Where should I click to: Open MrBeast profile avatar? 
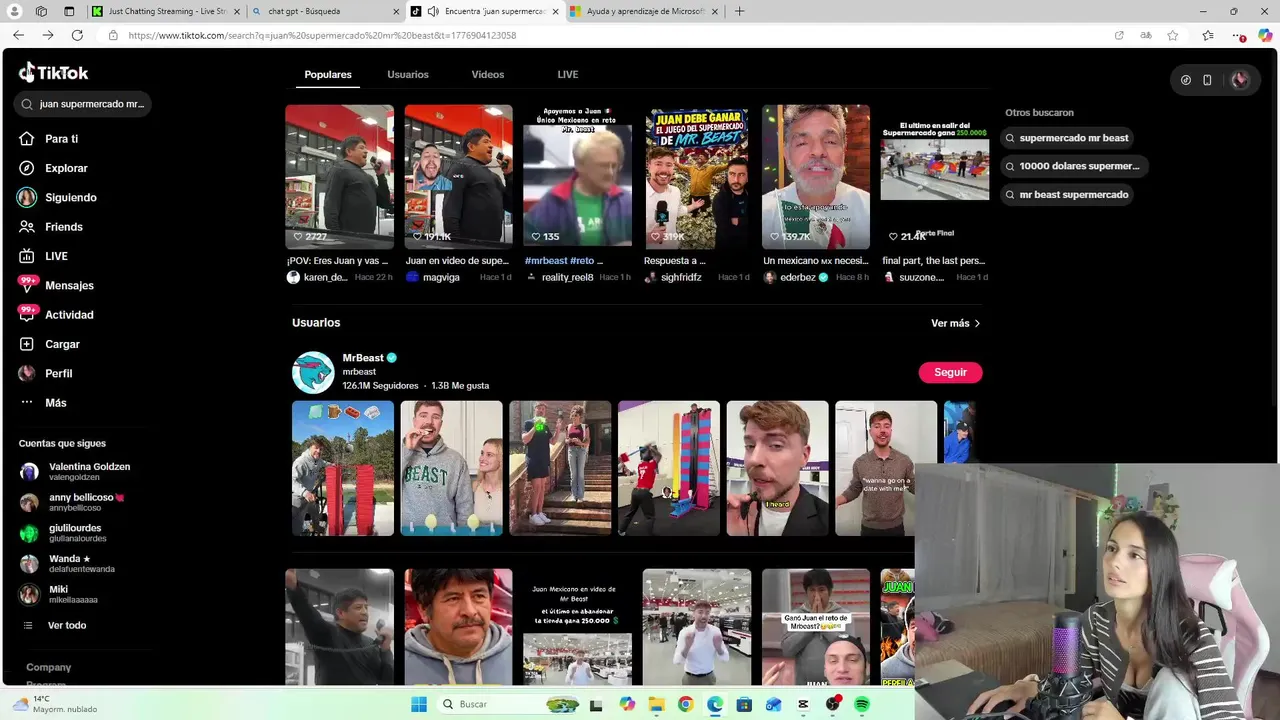point(313,372)
